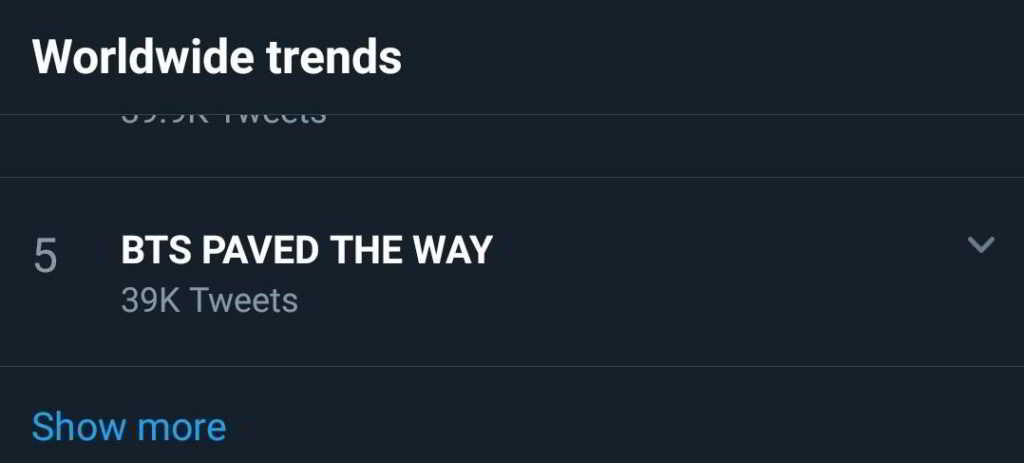Open the BTS PAVED THE WAY trend
Image resolution: width=1024 pixels, height=463 pixels.
tap(307, 250)
